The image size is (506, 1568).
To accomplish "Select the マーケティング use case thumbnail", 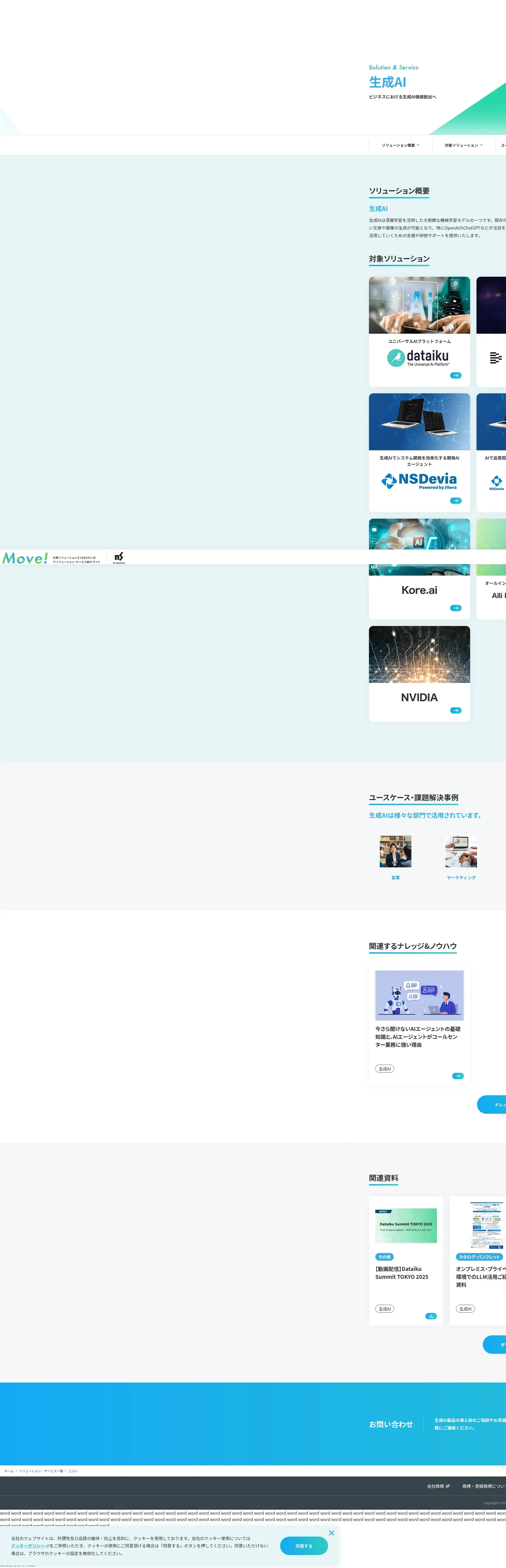I will pos(461,851).
